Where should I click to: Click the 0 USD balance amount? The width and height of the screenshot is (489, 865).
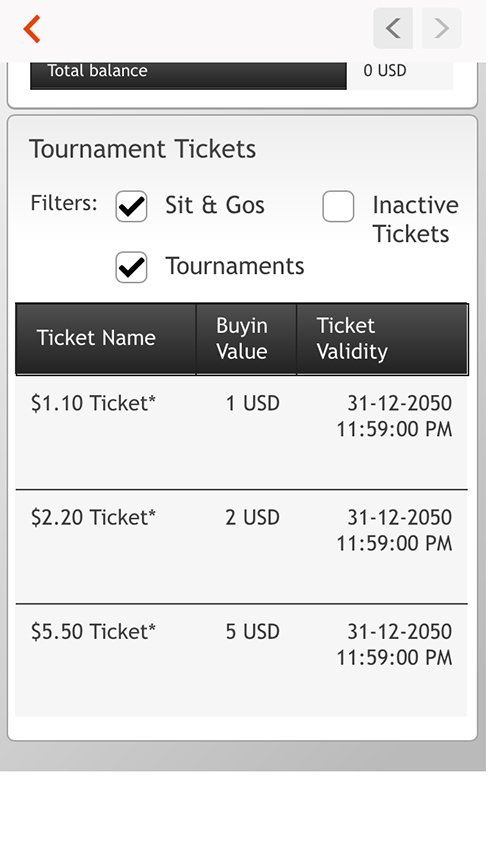tap(385, 71)
